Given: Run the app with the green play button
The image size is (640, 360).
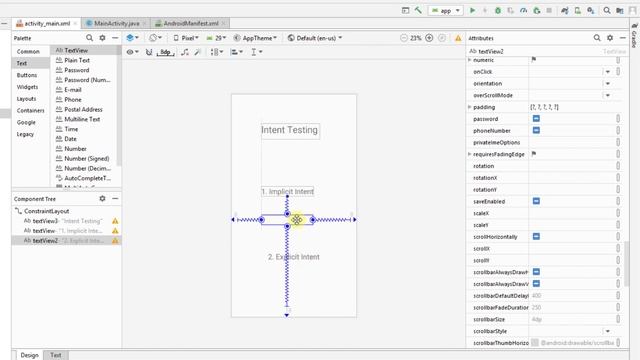Looking at the screenshot, I should click(x=472, y=10).
